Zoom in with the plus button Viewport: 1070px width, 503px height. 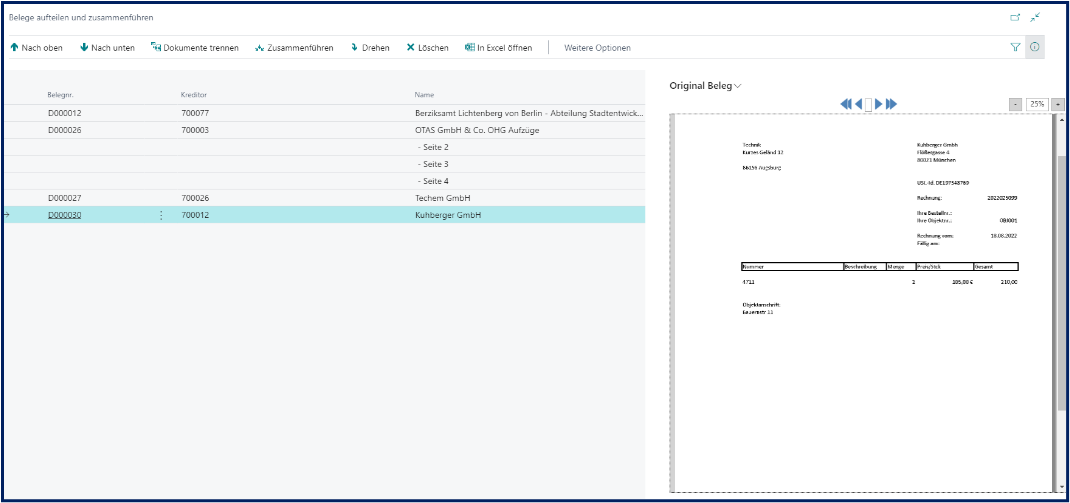[1057, 104]
